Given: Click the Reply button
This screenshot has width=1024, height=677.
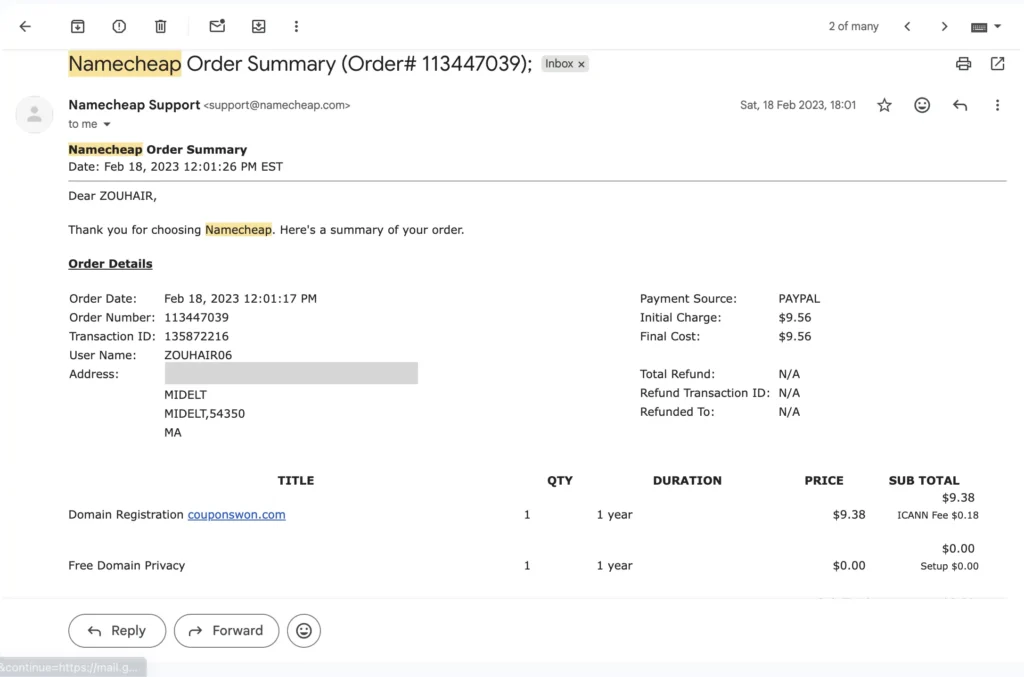Looking at the screenshot, I should (117, 631).
